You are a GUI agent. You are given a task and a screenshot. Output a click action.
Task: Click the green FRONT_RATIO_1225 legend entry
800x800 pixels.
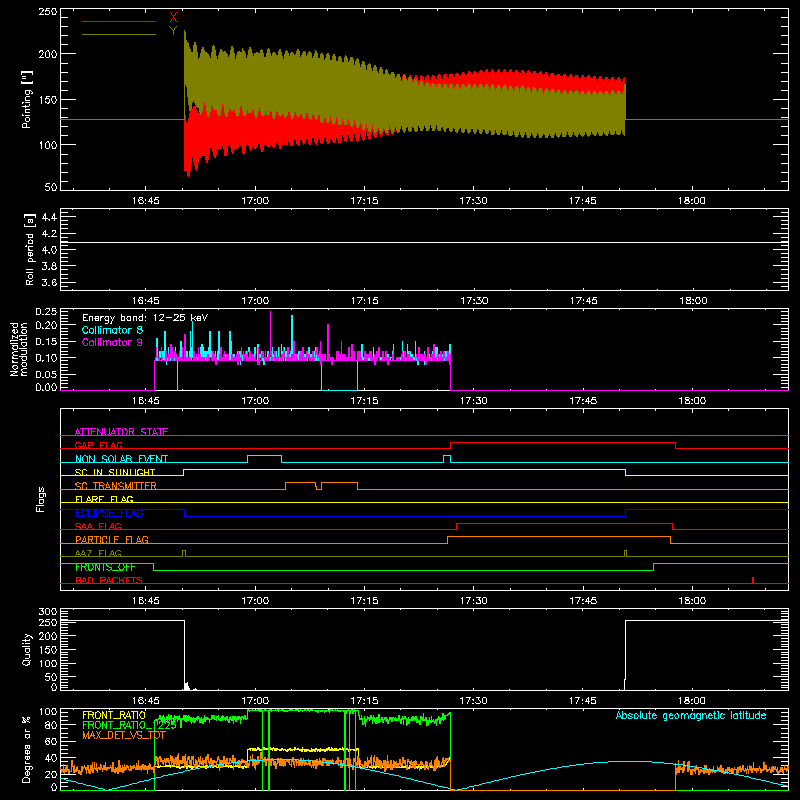(129, 725)
